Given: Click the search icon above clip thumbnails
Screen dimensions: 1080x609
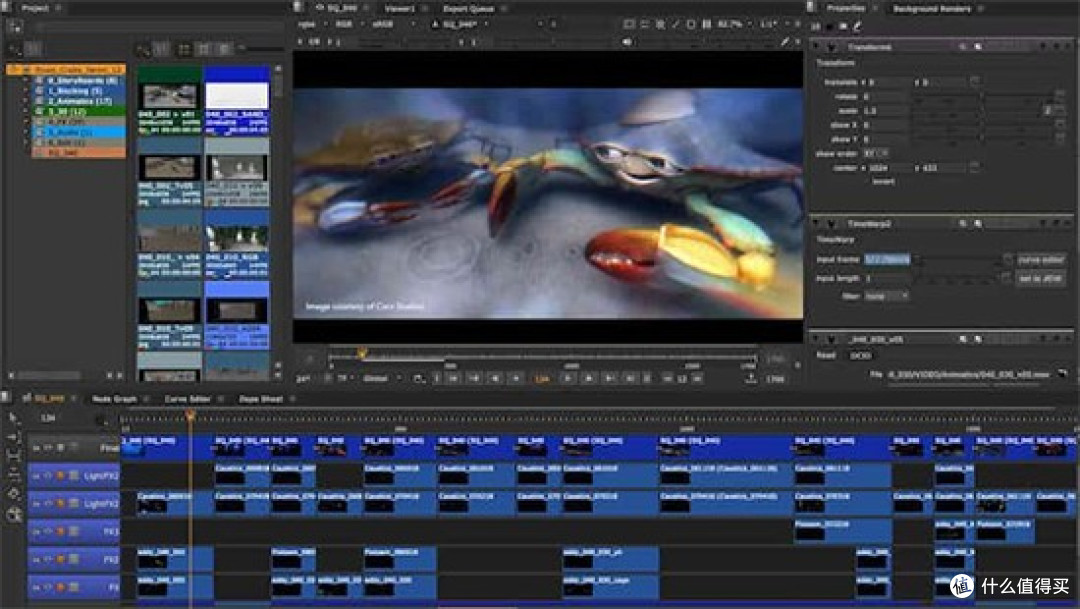Looking at the screenshot, I should coord(143,50).
